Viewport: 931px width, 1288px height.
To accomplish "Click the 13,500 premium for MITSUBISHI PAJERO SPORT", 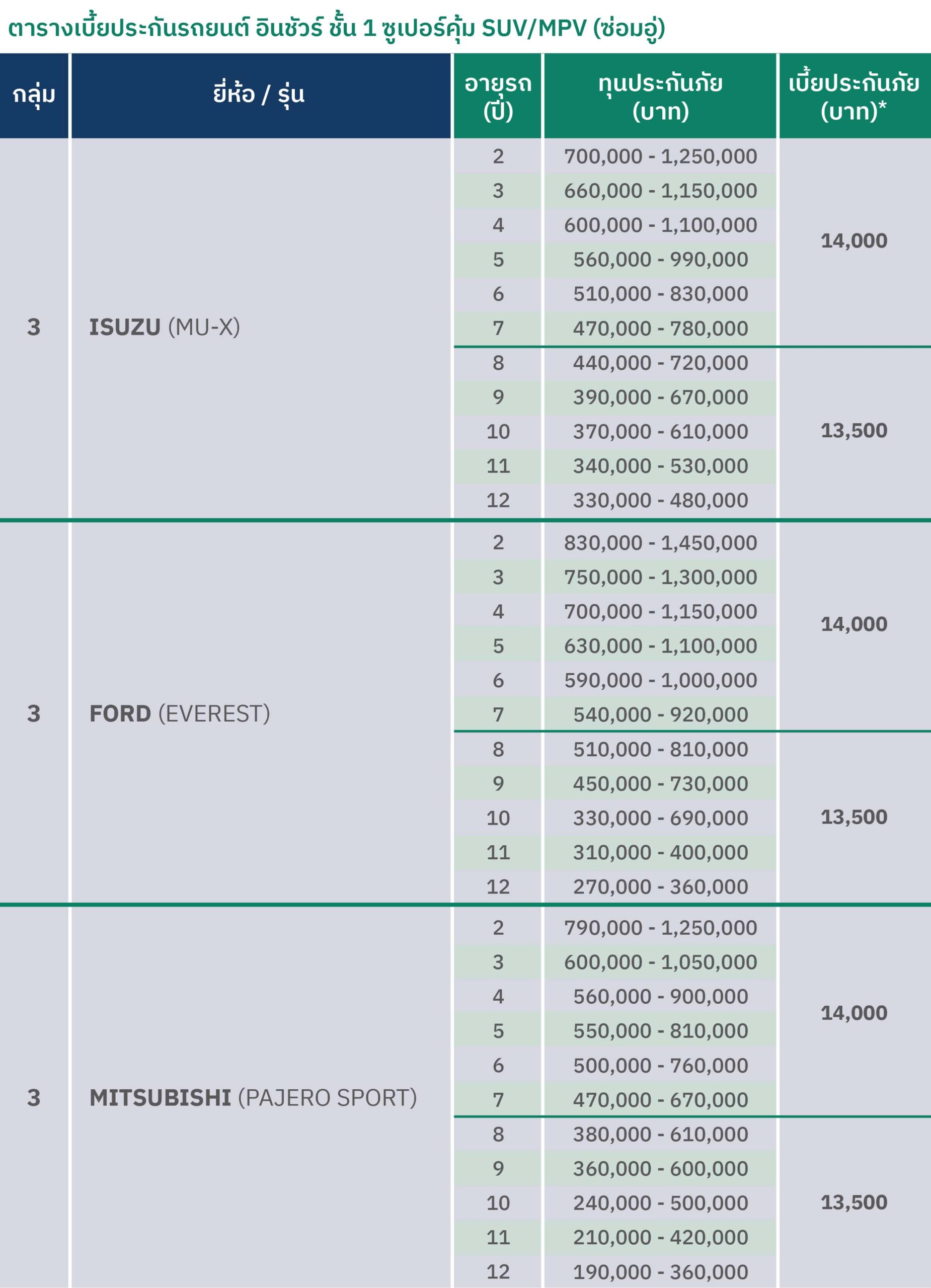I will (x=855, y=1201).
